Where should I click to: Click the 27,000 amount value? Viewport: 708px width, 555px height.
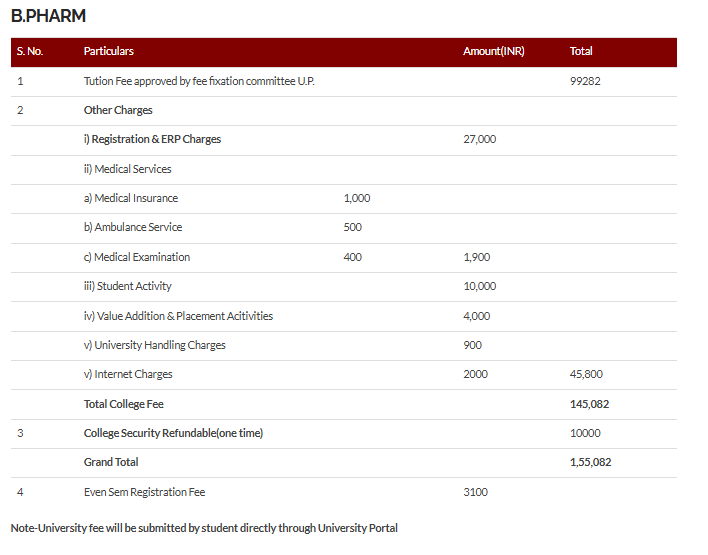pyautogui.click(x=480, y=139)
